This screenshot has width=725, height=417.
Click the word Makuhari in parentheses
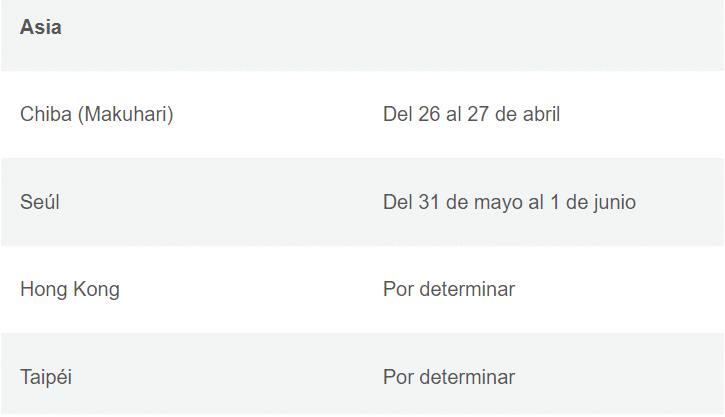[x=126, y=114]
